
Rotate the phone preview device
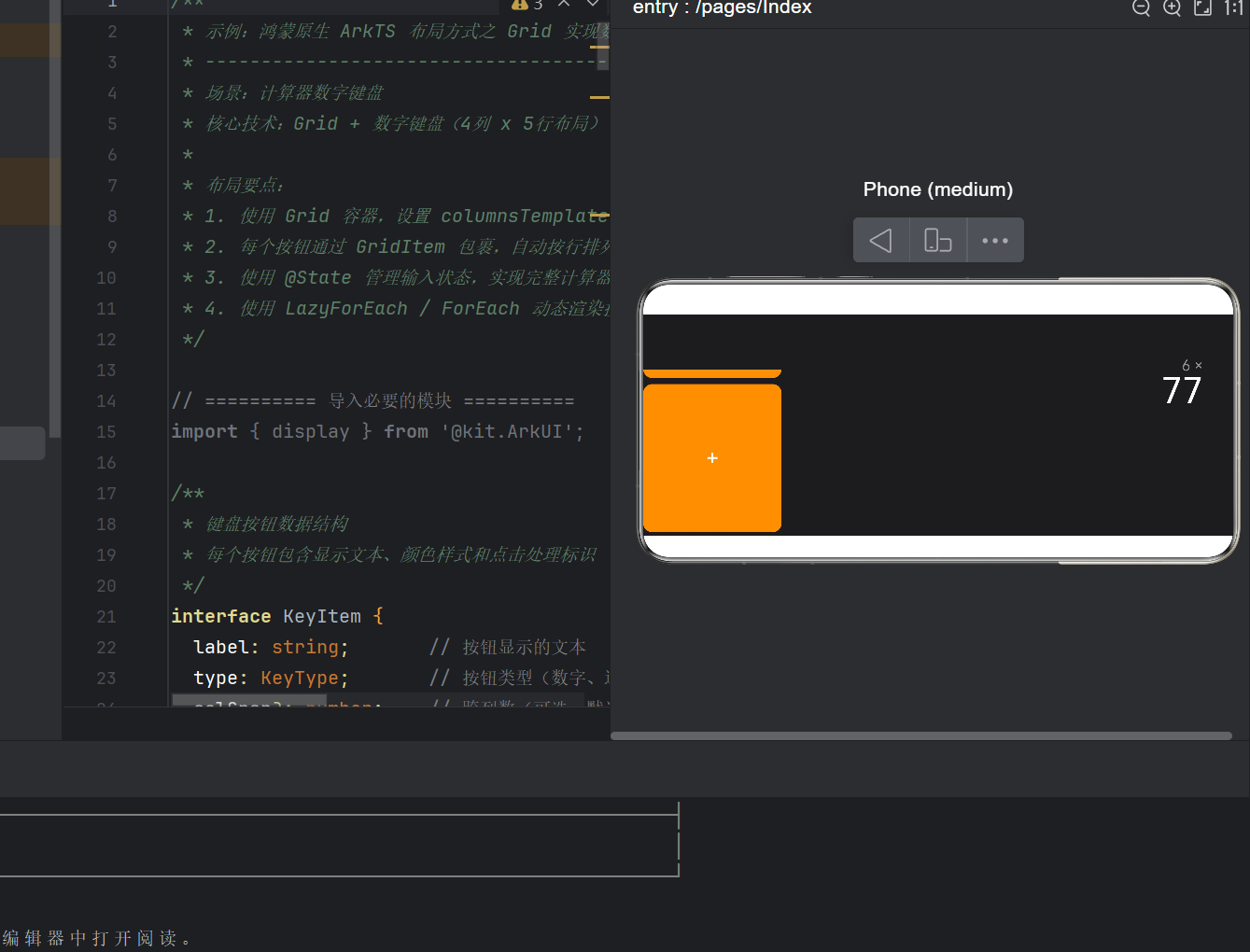coord(938,240)
